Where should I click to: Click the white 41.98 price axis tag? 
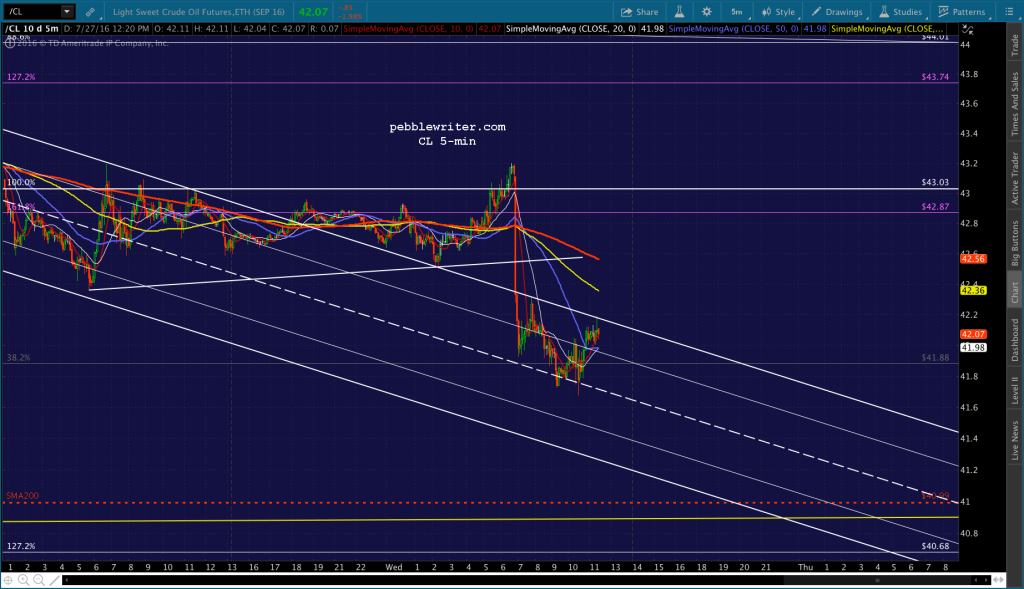pyautogui.click(x=973, y=347)
